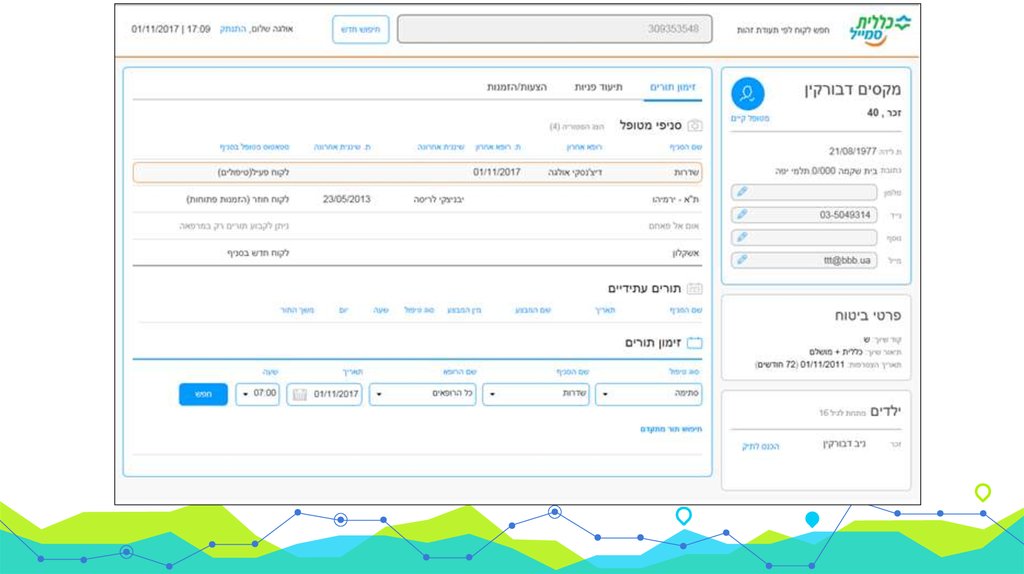Click the patient profile avatar icon
The image size is (1024, 574).
pos(748,94)
